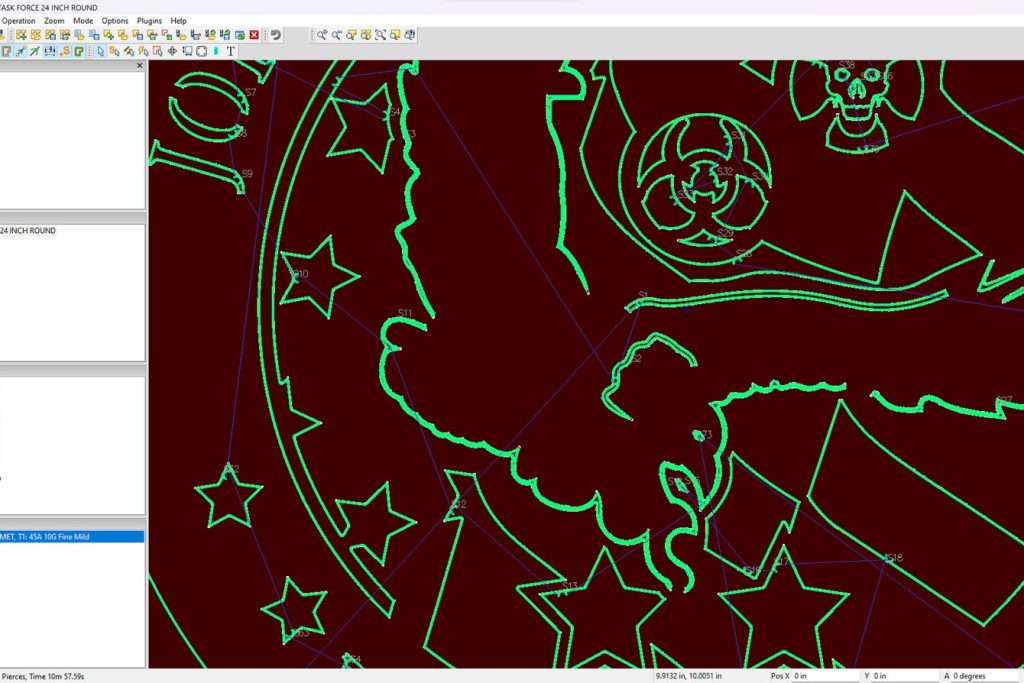This screenshot has height=683, width=1024.
Task: Click the Undo arrow in the toolbar
Action: tap(275, 35)
